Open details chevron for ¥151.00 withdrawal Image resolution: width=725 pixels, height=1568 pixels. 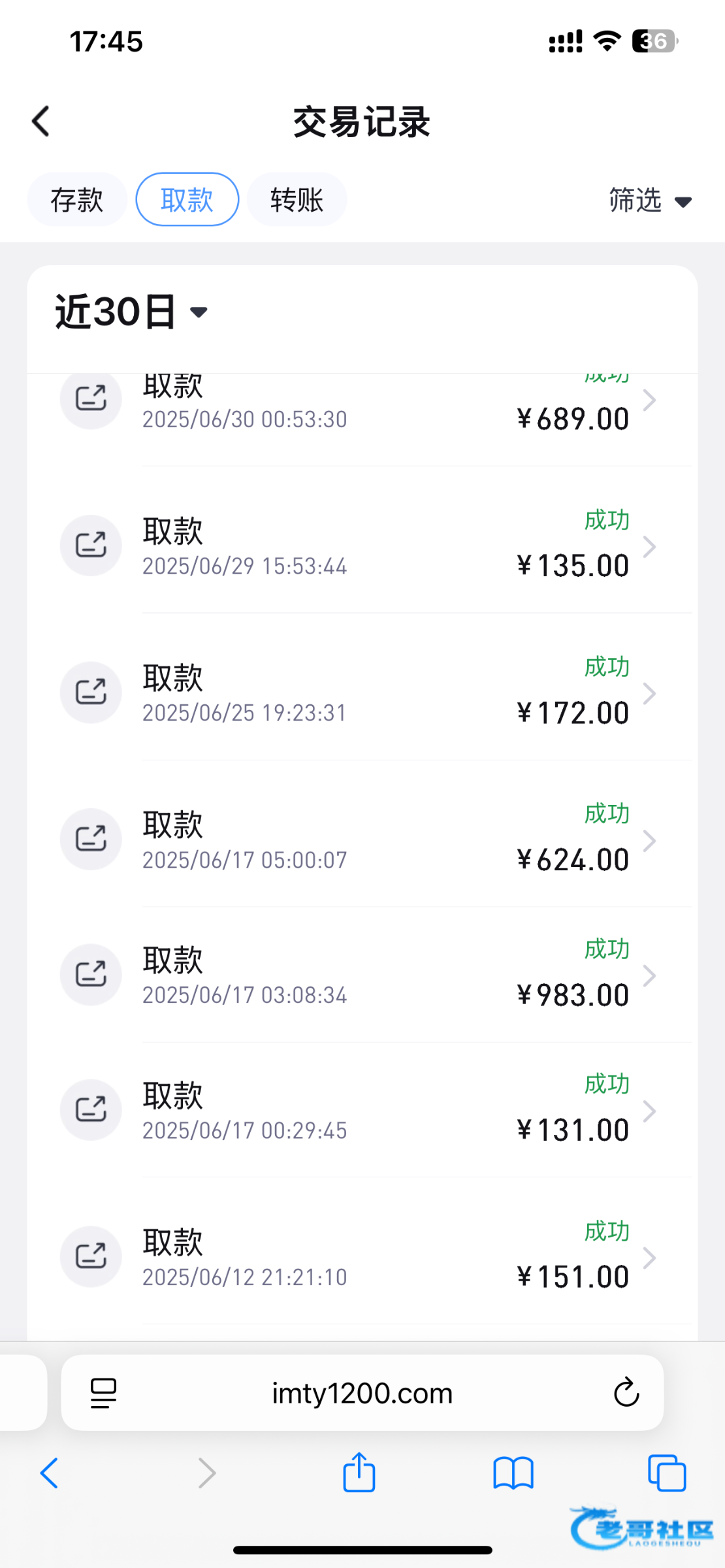click(x=649, y=1258)
